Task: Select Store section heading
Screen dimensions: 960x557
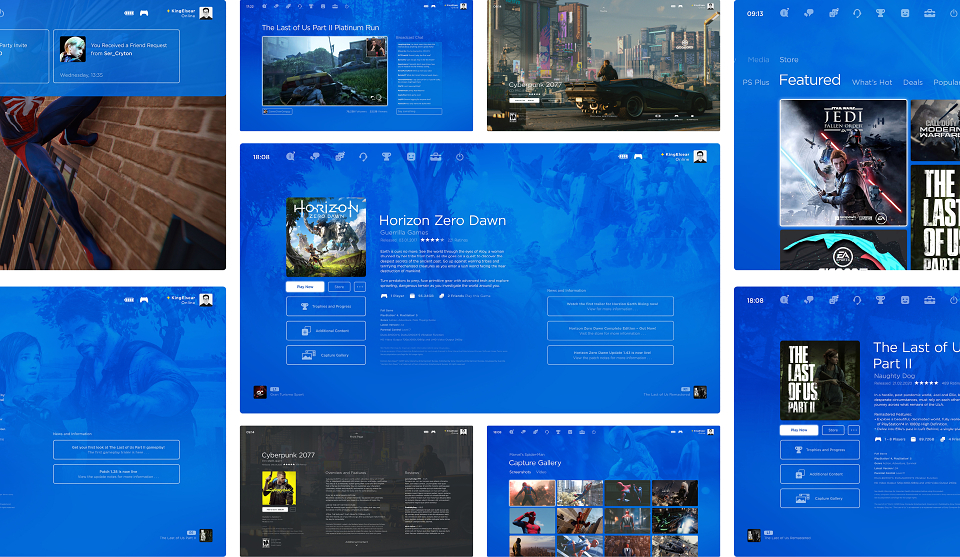Action: click(789, 59)
